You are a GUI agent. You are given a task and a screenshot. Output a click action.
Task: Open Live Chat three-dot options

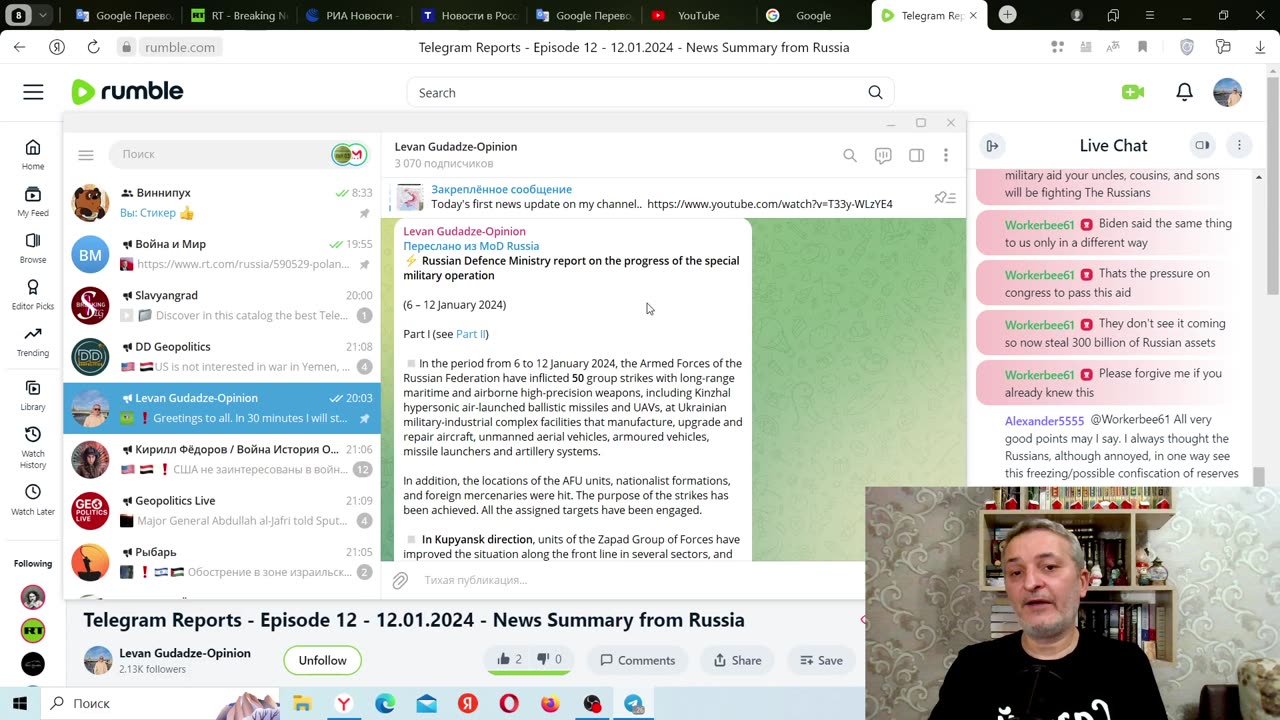click(x=1239, y=145)
